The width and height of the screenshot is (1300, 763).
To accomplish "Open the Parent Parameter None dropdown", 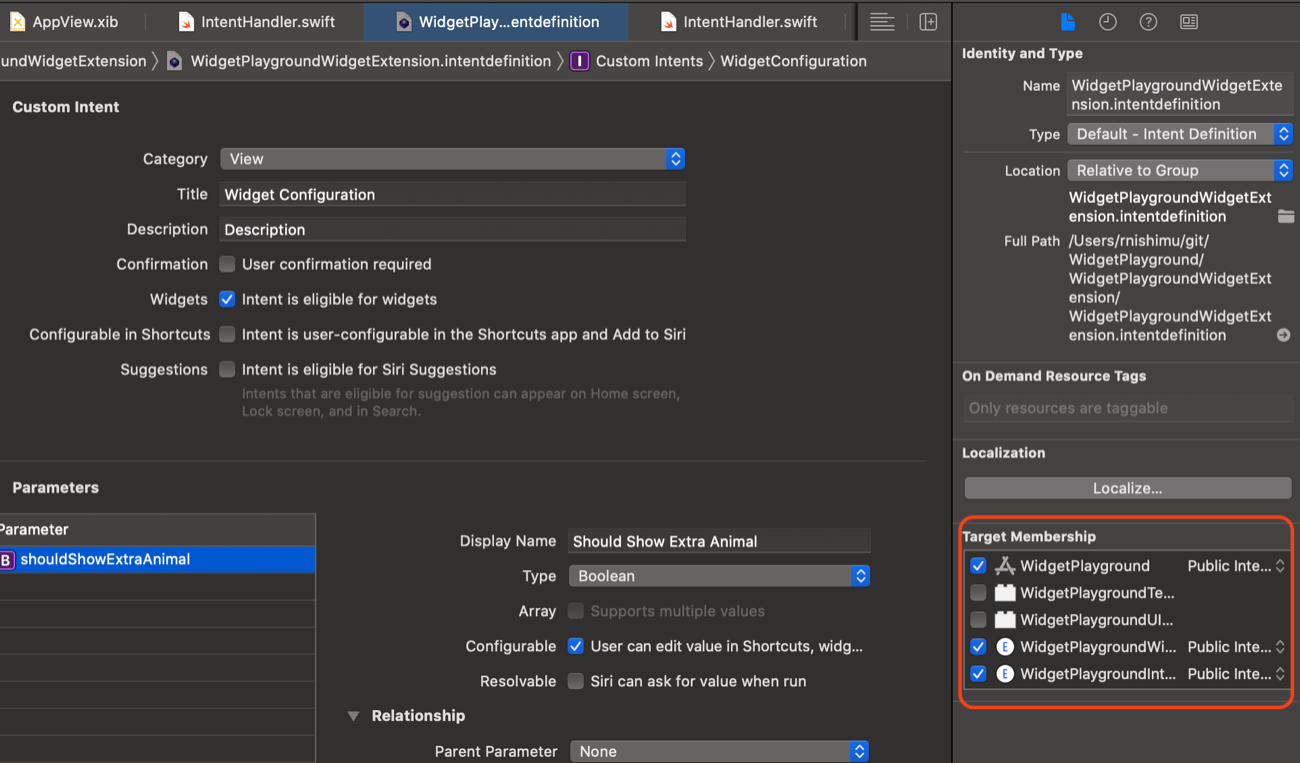I will click(x=719, y=751).
